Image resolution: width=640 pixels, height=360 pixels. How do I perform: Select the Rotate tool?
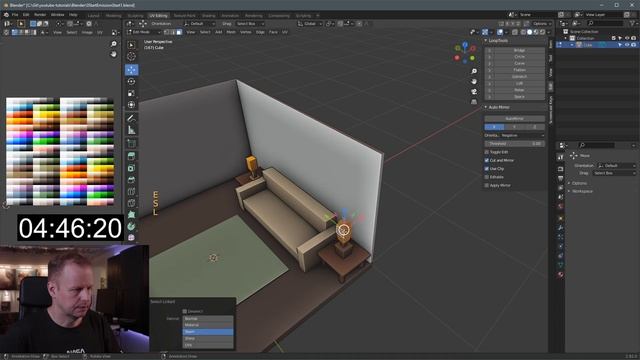[131, 82]
